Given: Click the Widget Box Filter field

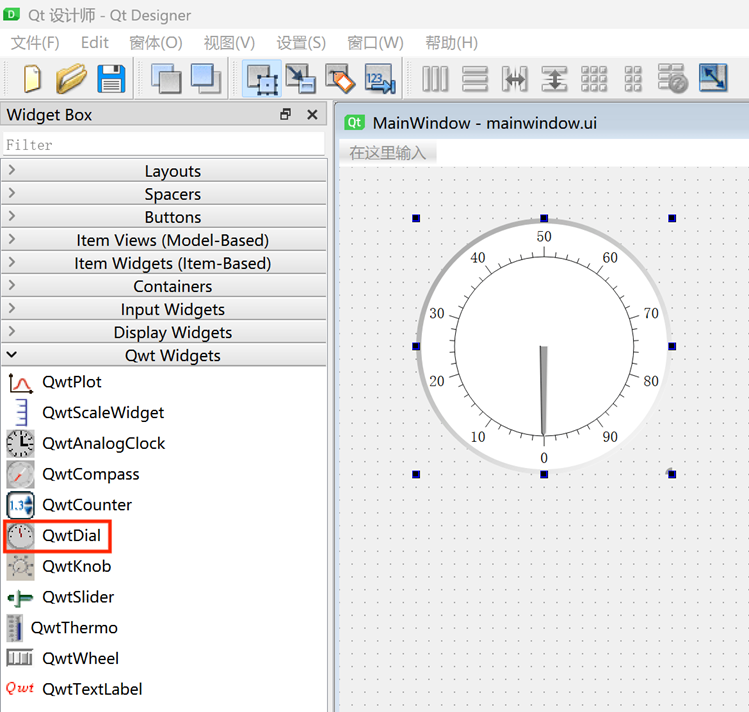Looking at the screenshot, I should tap(164, 144).
